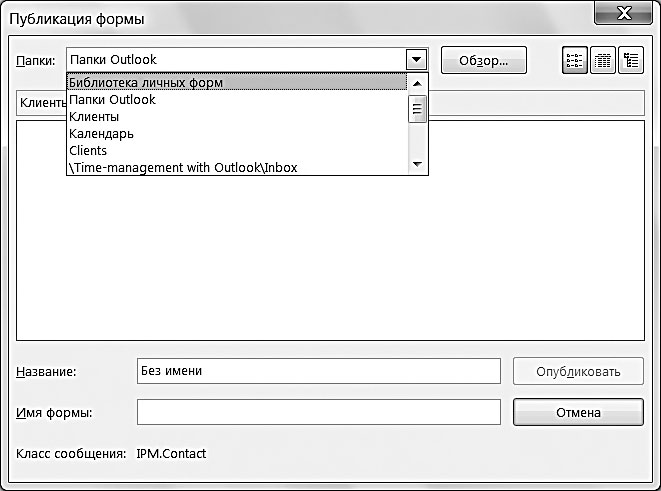Screen dimensions: 661x491
Task: Switch to large icons view
Action: click(x=575, y=60)
